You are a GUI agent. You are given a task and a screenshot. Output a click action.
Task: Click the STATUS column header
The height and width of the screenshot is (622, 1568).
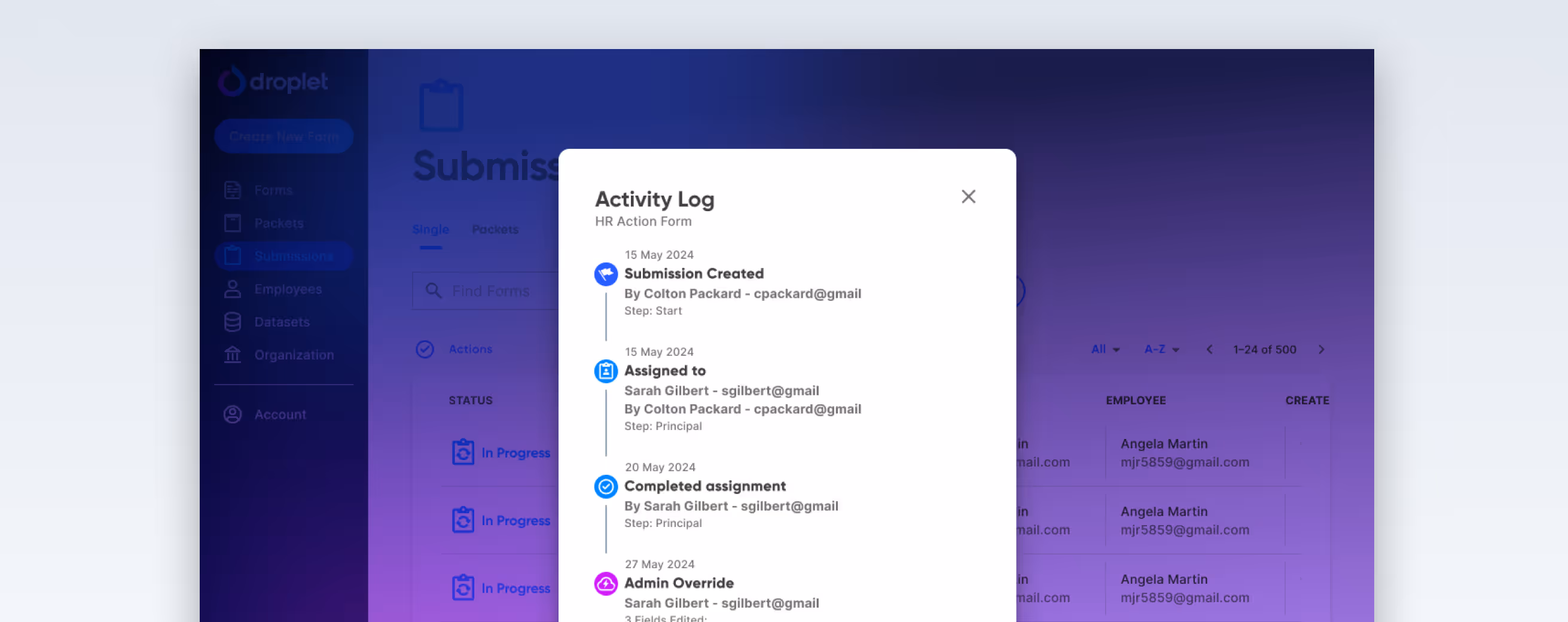pos(471,401)
